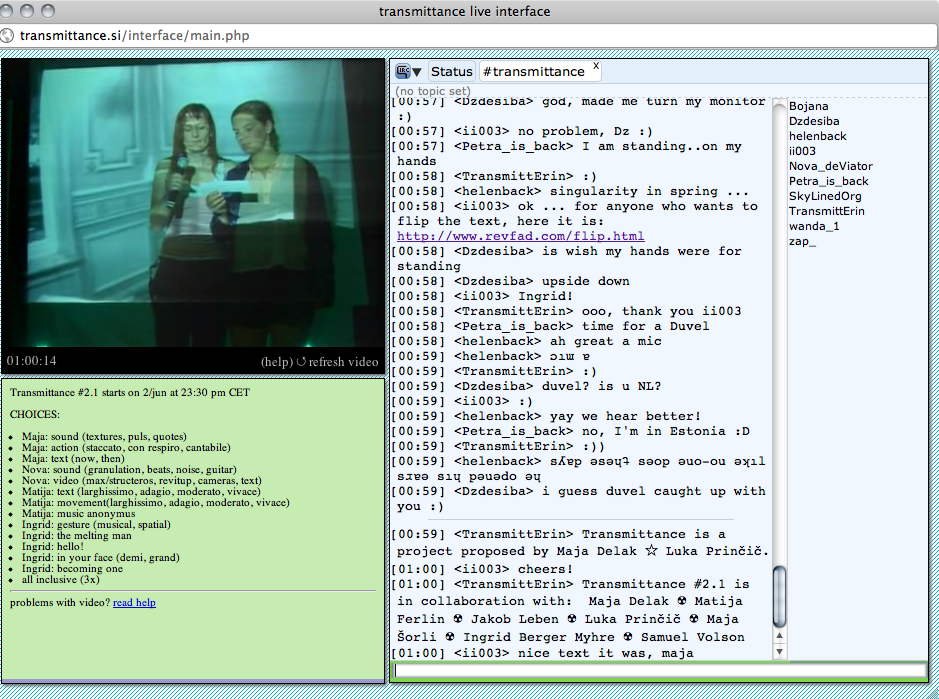
Task: Open the IRC connection menu icon
Action: 408,71
